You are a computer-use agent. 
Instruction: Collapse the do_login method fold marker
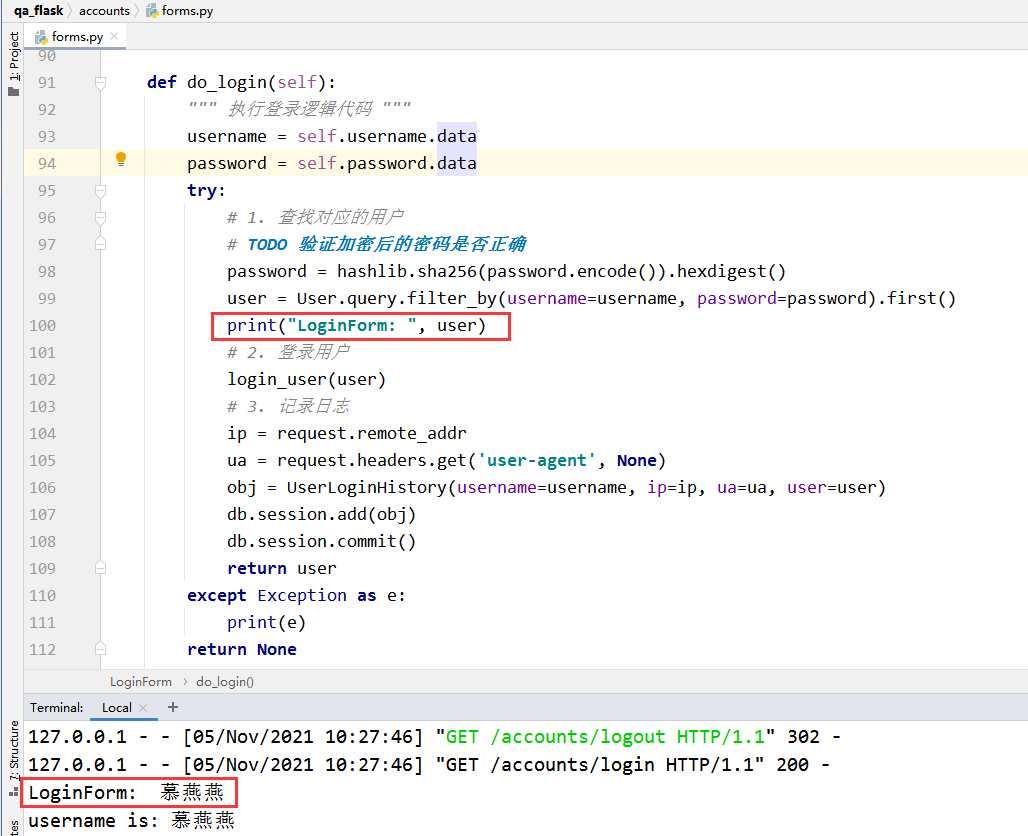coord(100,83)
